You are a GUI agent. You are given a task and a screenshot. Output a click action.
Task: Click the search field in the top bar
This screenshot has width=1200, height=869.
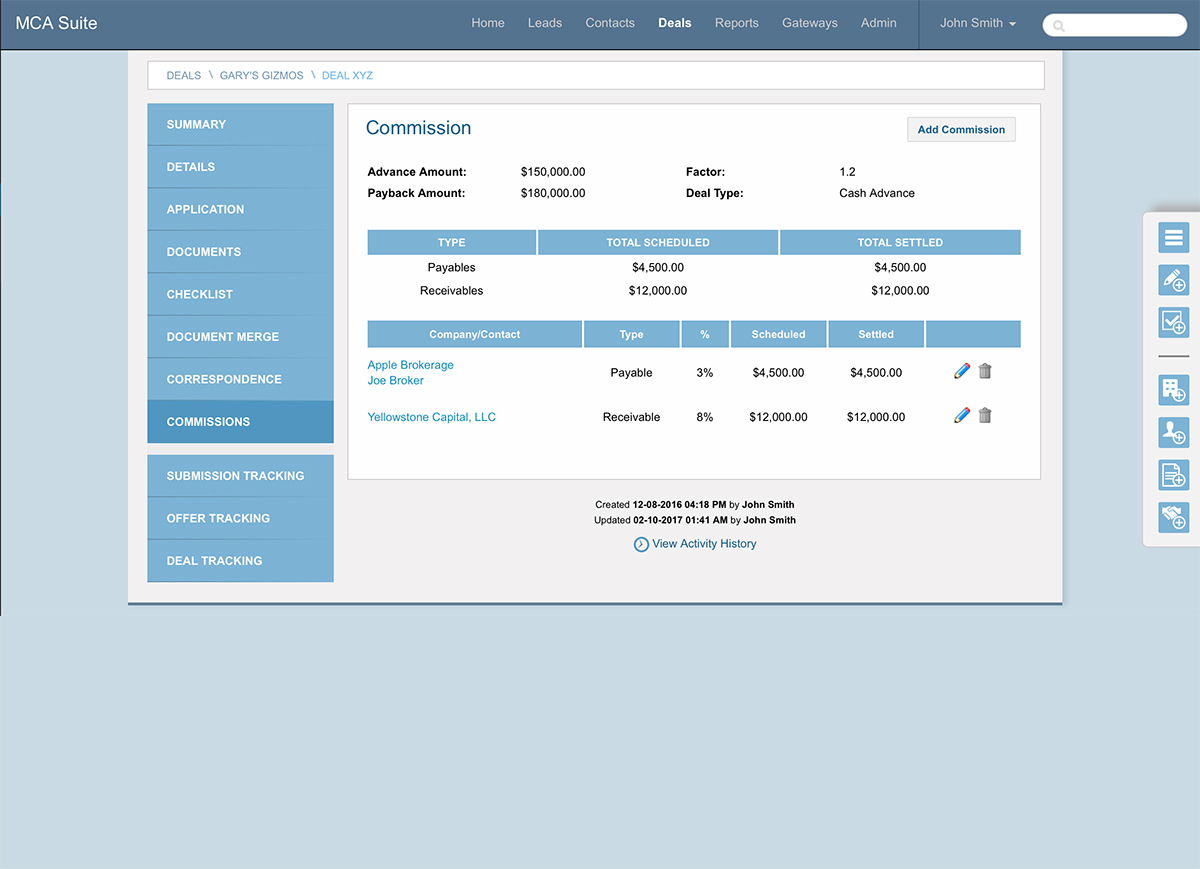tap(1114, 25)
